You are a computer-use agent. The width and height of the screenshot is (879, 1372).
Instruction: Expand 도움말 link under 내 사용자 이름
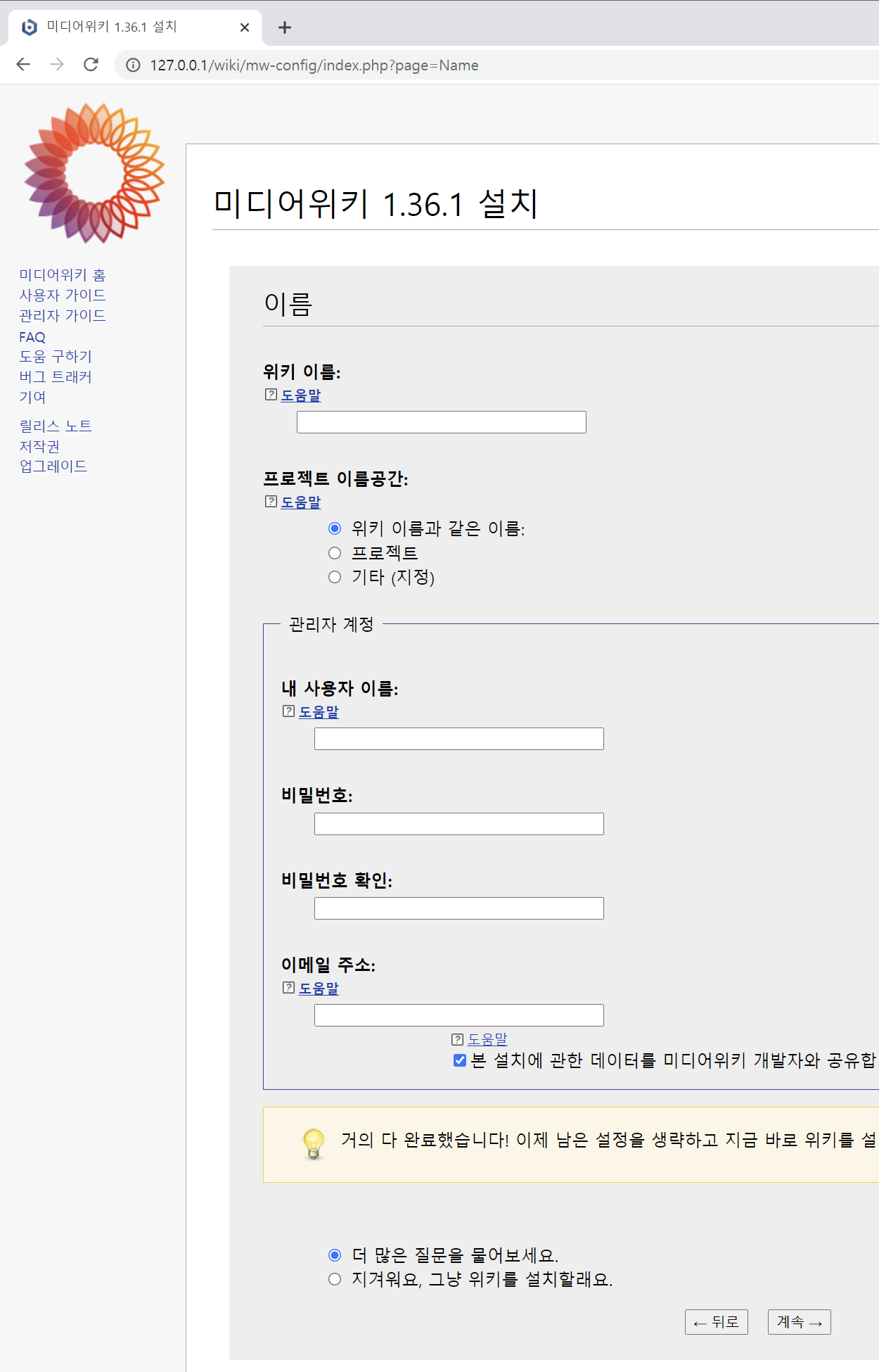tap(319, 712)
